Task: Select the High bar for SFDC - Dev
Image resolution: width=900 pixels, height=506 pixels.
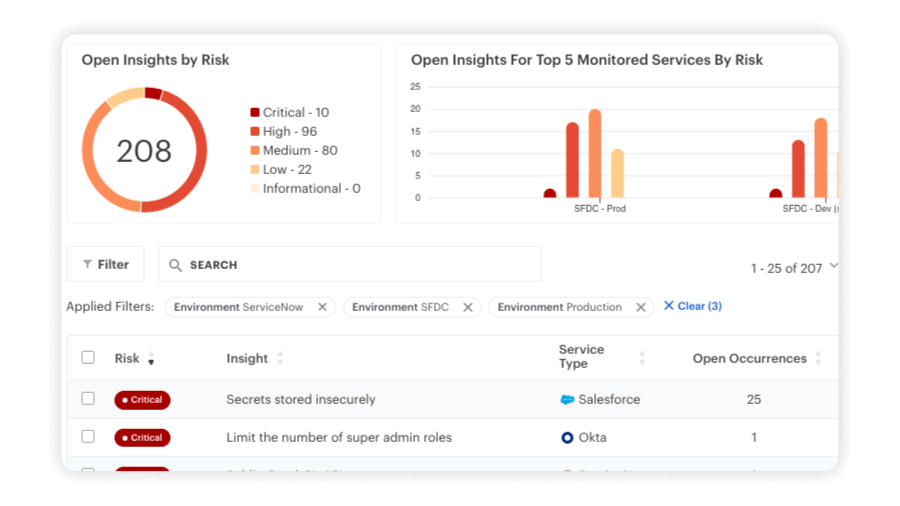Action: point(798,169)
